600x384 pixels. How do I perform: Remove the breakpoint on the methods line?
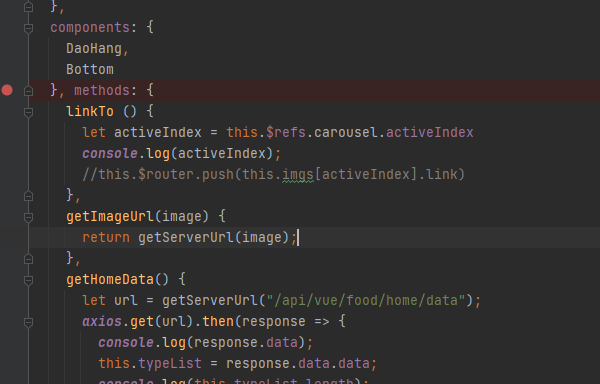pyautogui.click(x=7, y=90)
